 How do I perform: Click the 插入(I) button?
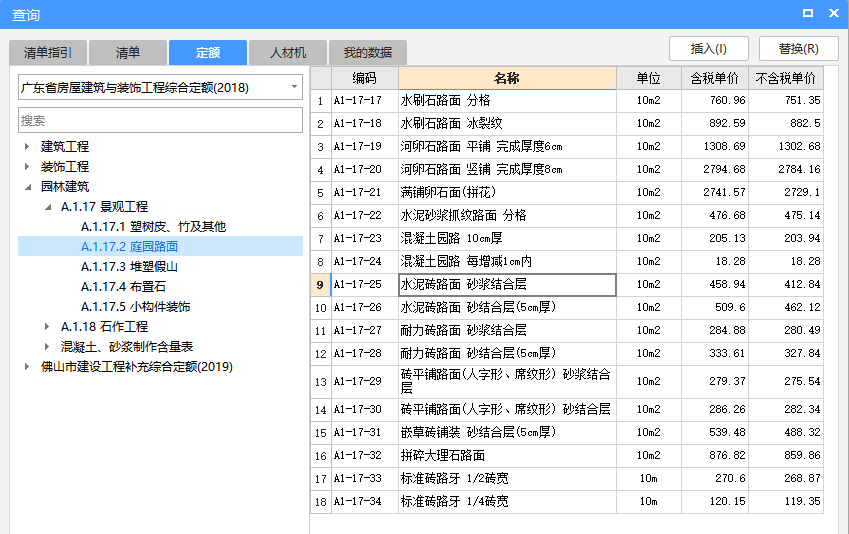709,48
